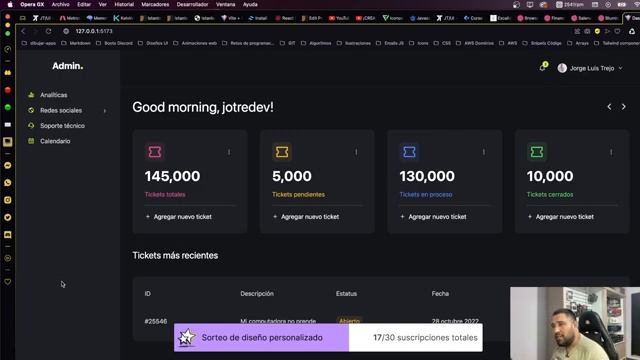
Task: Switch to the Vite browser tab
Action: (231, 18)
